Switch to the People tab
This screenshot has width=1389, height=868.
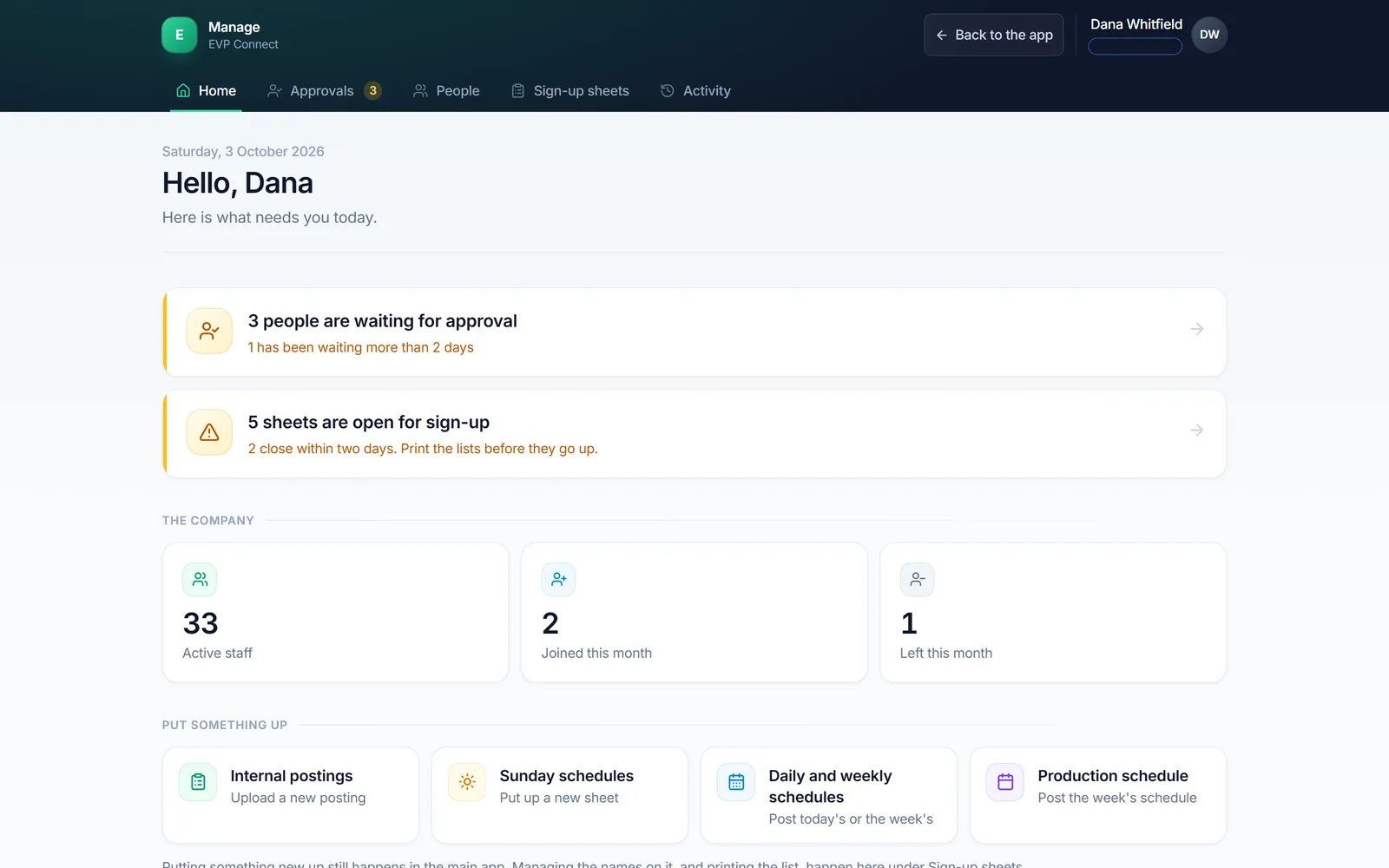[446, 90]
